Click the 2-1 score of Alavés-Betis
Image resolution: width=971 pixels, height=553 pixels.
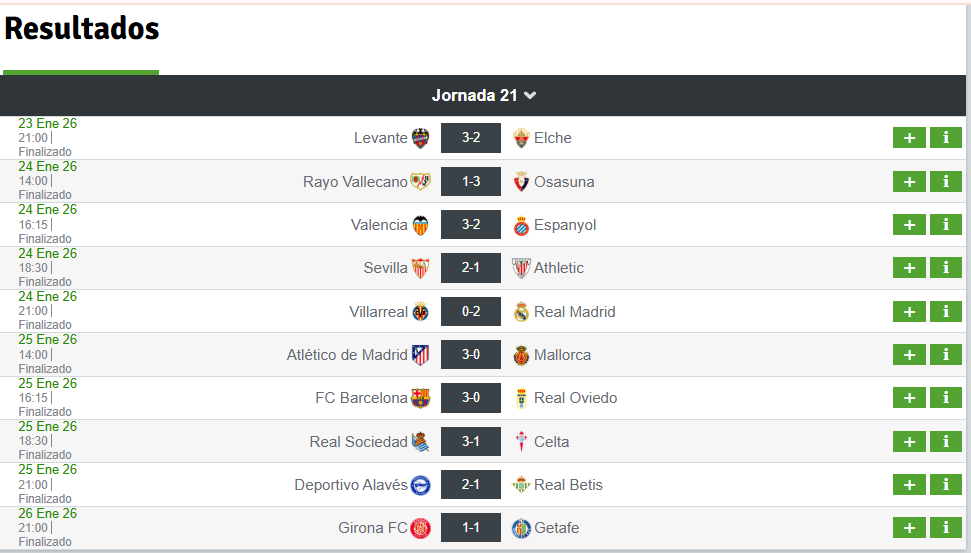click(471, 485)
